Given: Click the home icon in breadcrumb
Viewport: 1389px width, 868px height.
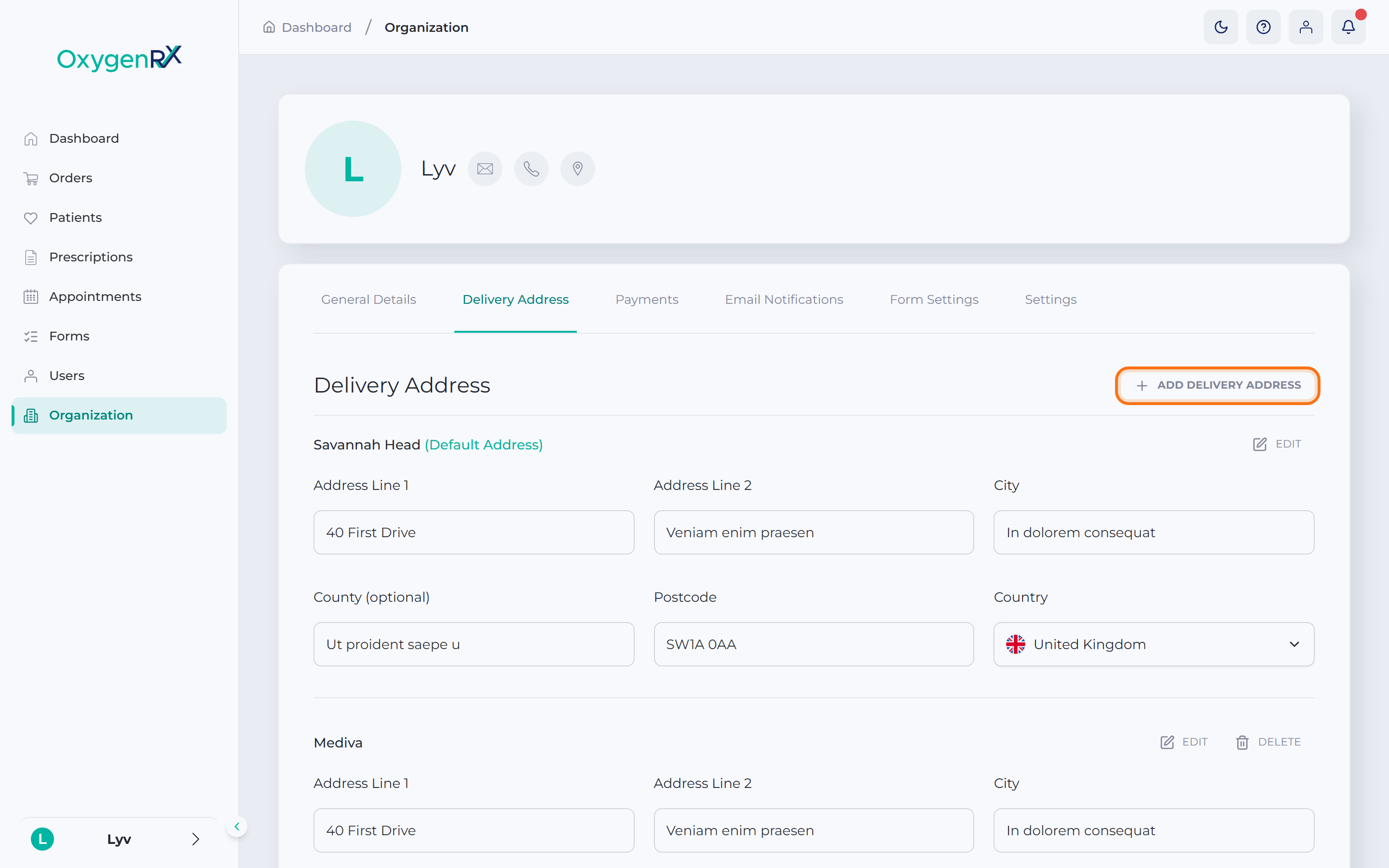Looking at the screenshot, I should (269, 27).
